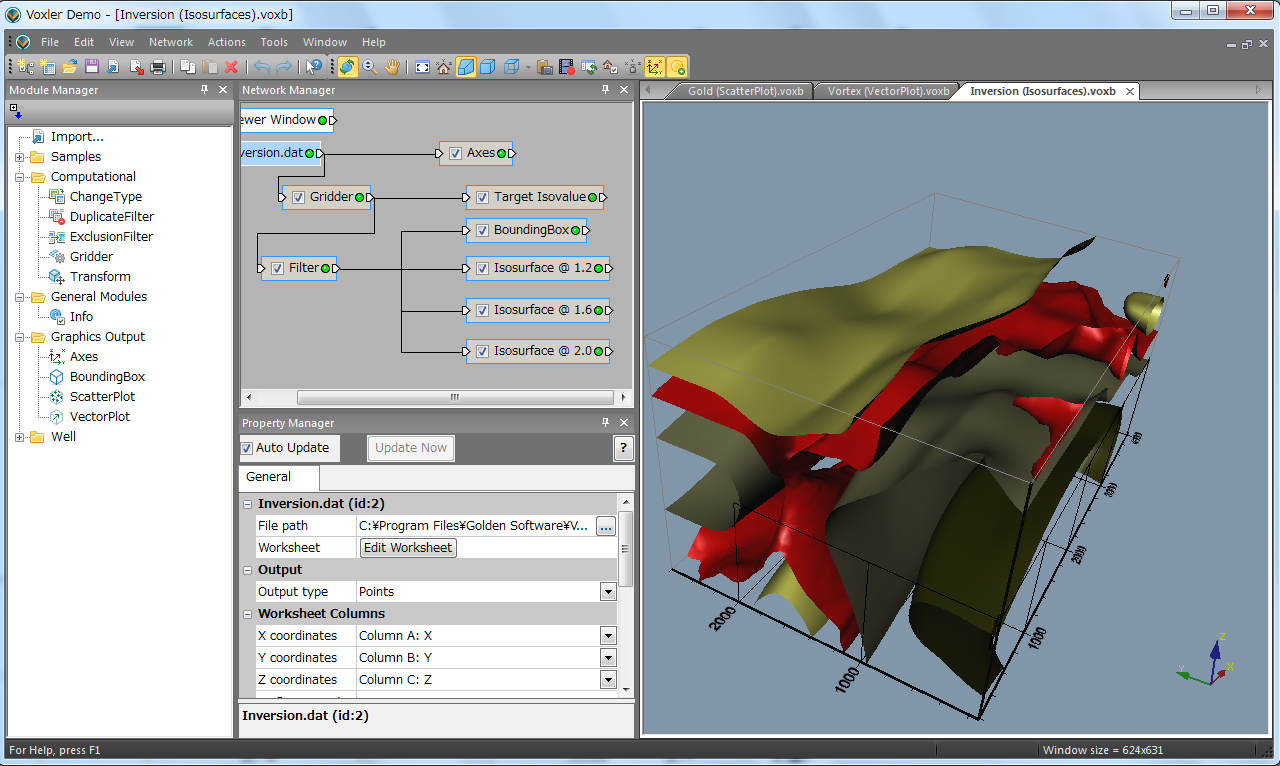This screenshot has height=766, width=1280.
Task: Uncheck the Isosurface @ 1.6 checkbox
Action: 483,310
